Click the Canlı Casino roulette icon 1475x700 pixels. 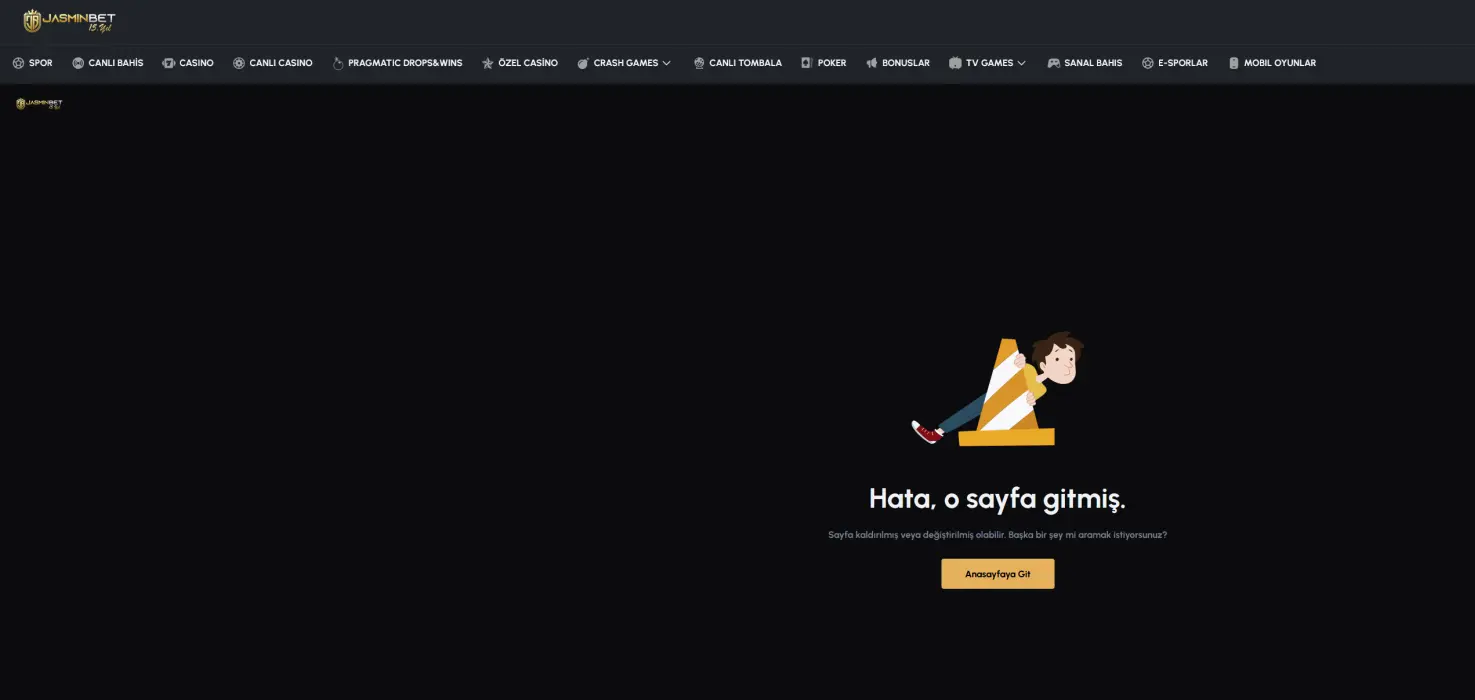pyautogui.click(x=239, y=63)
